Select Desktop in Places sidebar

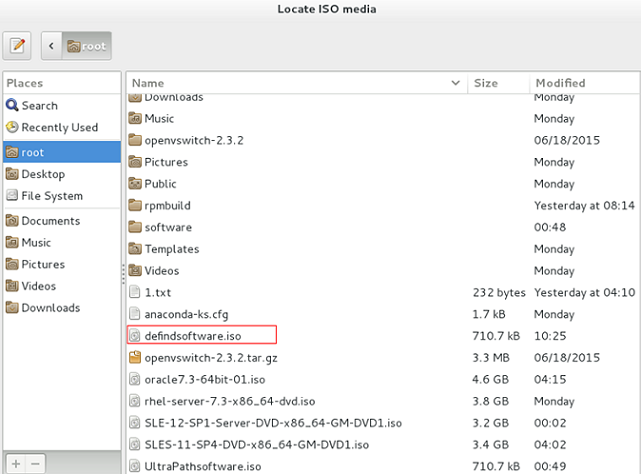click(42, 174)
